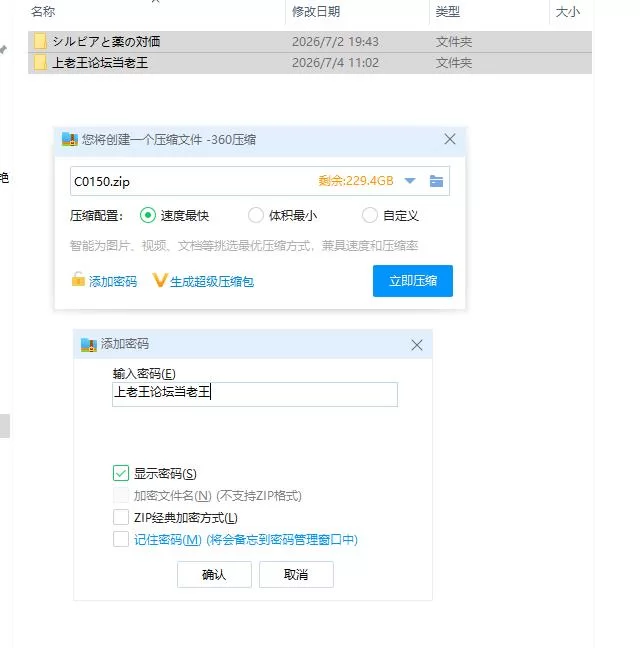Select the 速度最快 compression option
The width and height of the screenshot is (640, 648).
(148, 215)
